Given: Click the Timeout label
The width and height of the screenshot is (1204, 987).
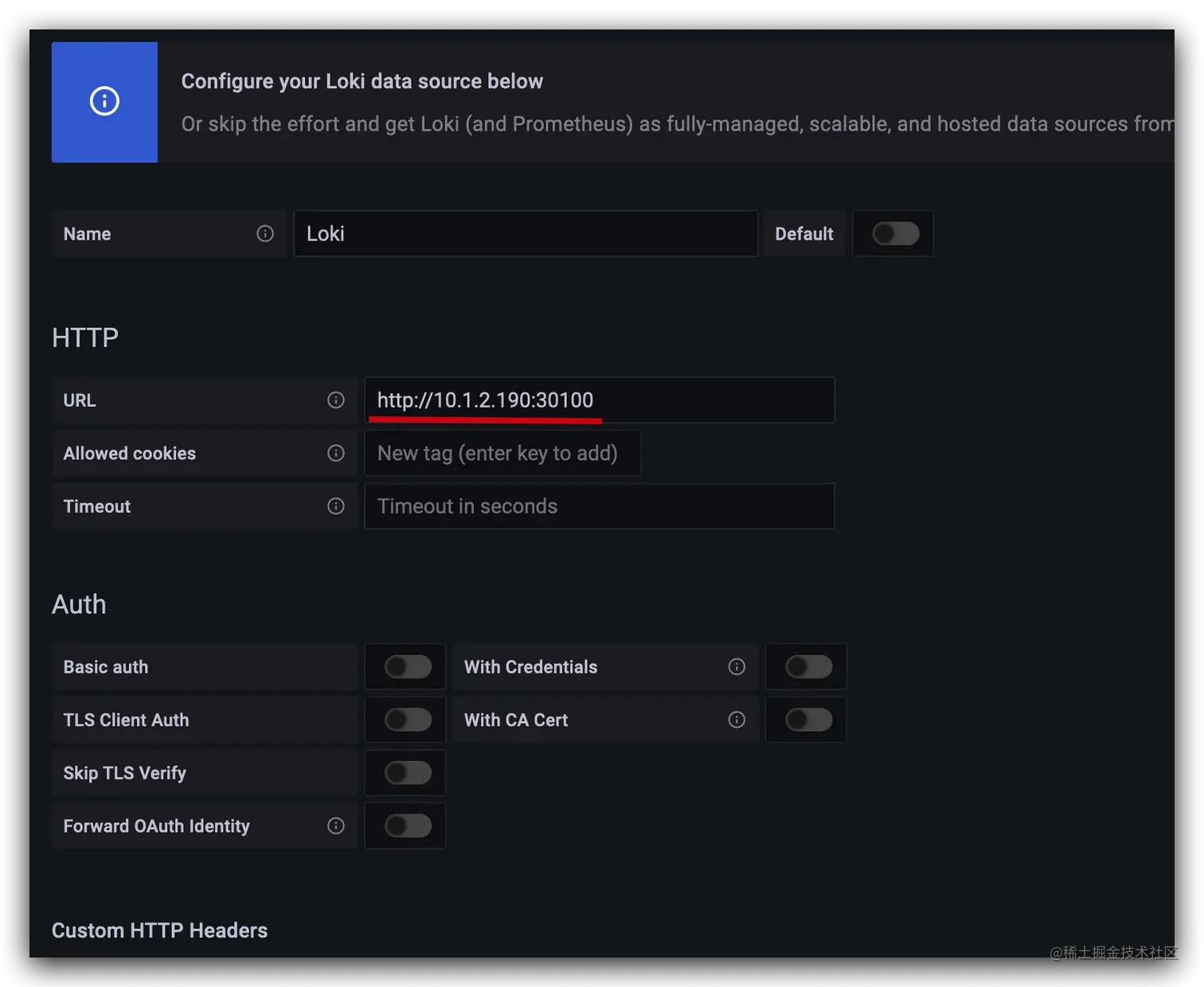Looking at the screenshot, I should click(97, 507).
